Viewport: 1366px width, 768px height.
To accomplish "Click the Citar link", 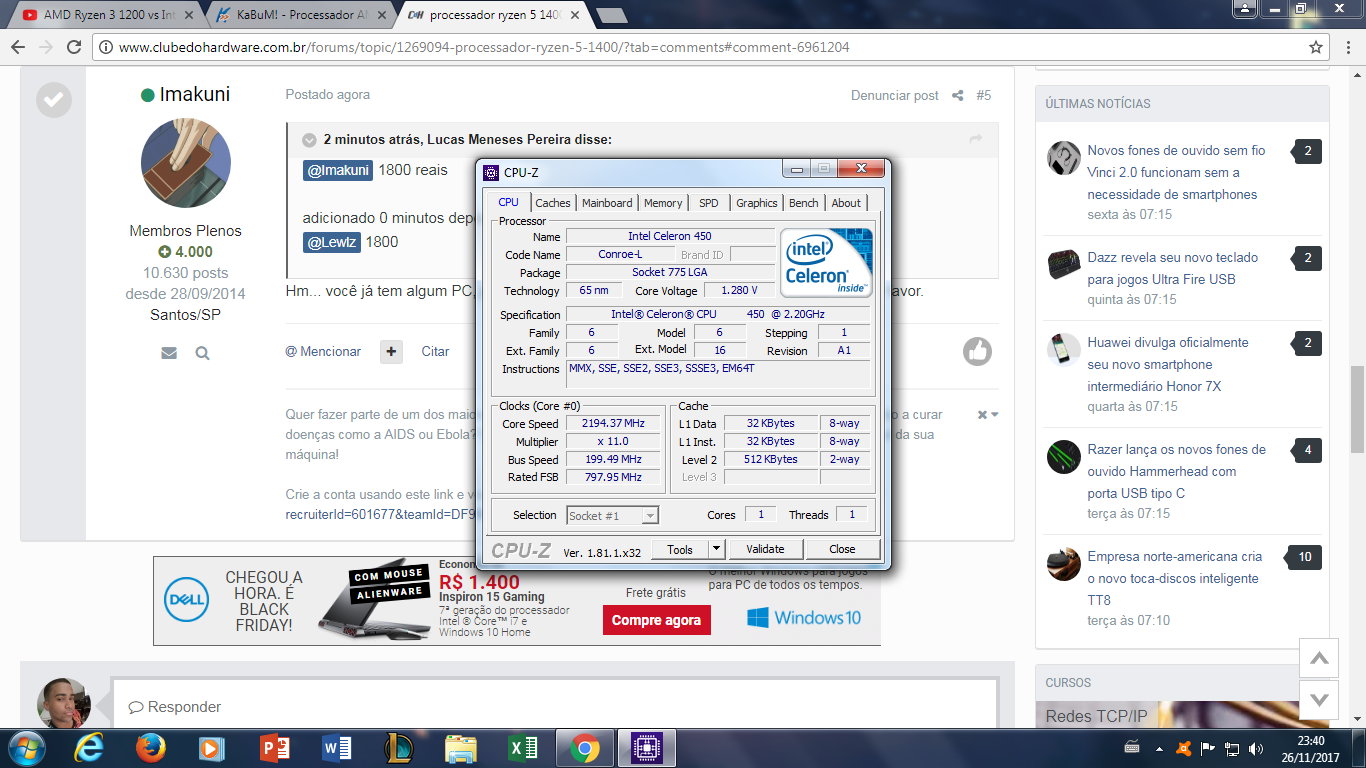I will tap(435, 351).
